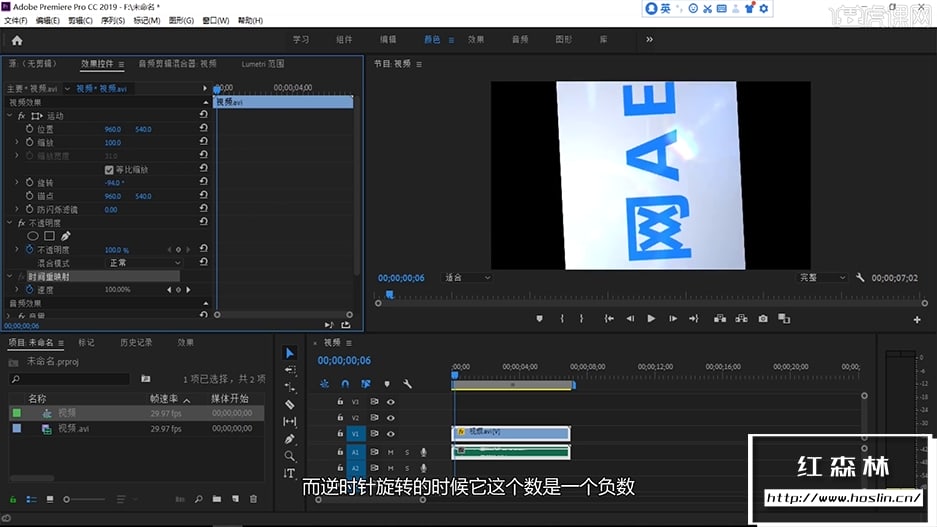Toggle the 等比缩放 uniform scale checkbox
The width and height of the screenshot is (937, 527).
pos(109,170)
